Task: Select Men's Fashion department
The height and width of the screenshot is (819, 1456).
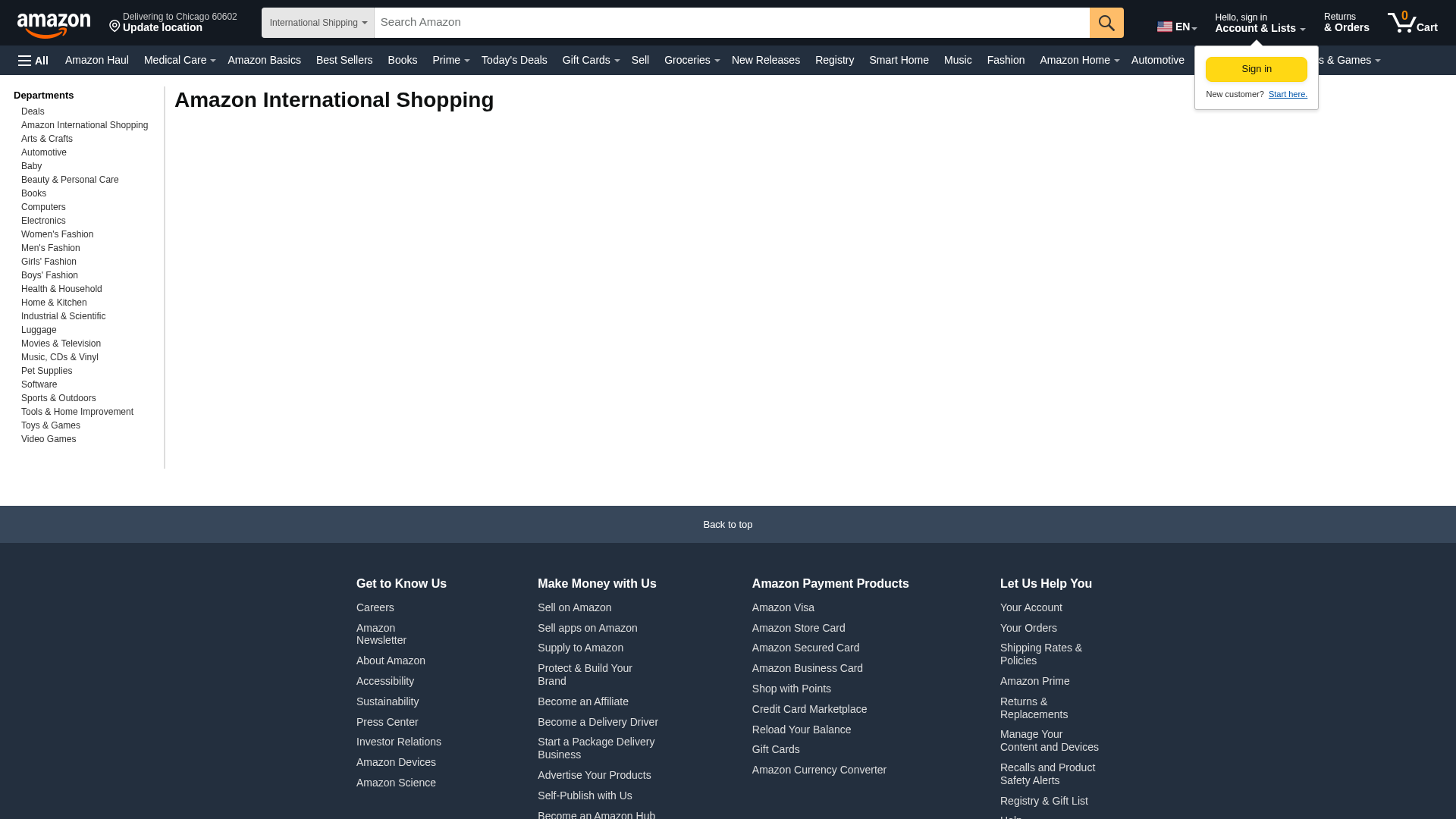Action: [x=50, y=248]
